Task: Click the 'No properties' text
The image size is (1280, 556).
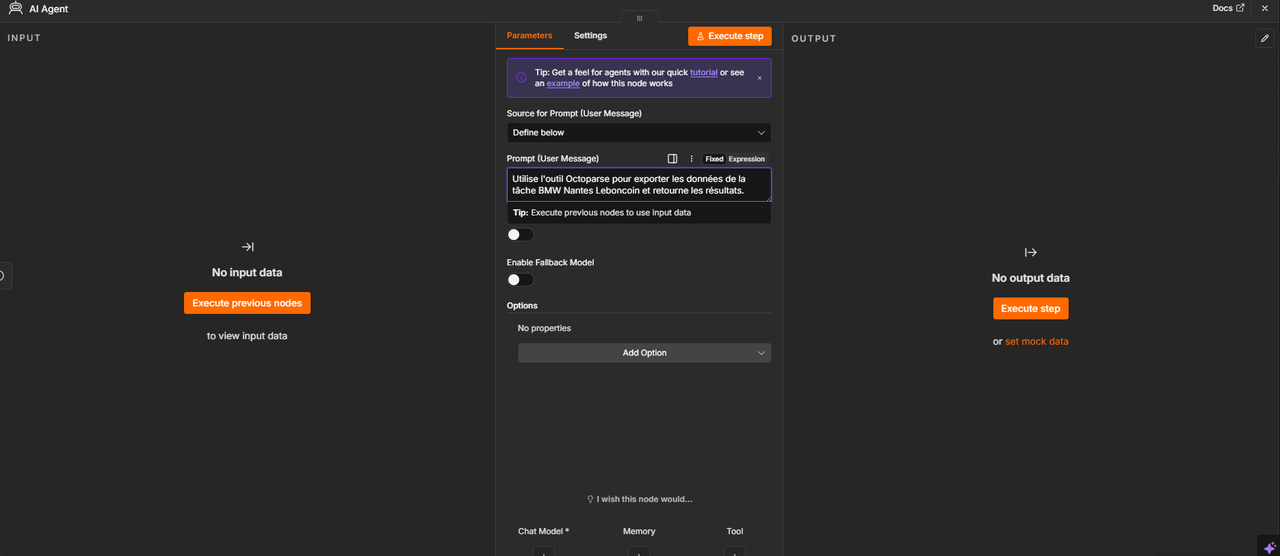Action: coord(544,328)
